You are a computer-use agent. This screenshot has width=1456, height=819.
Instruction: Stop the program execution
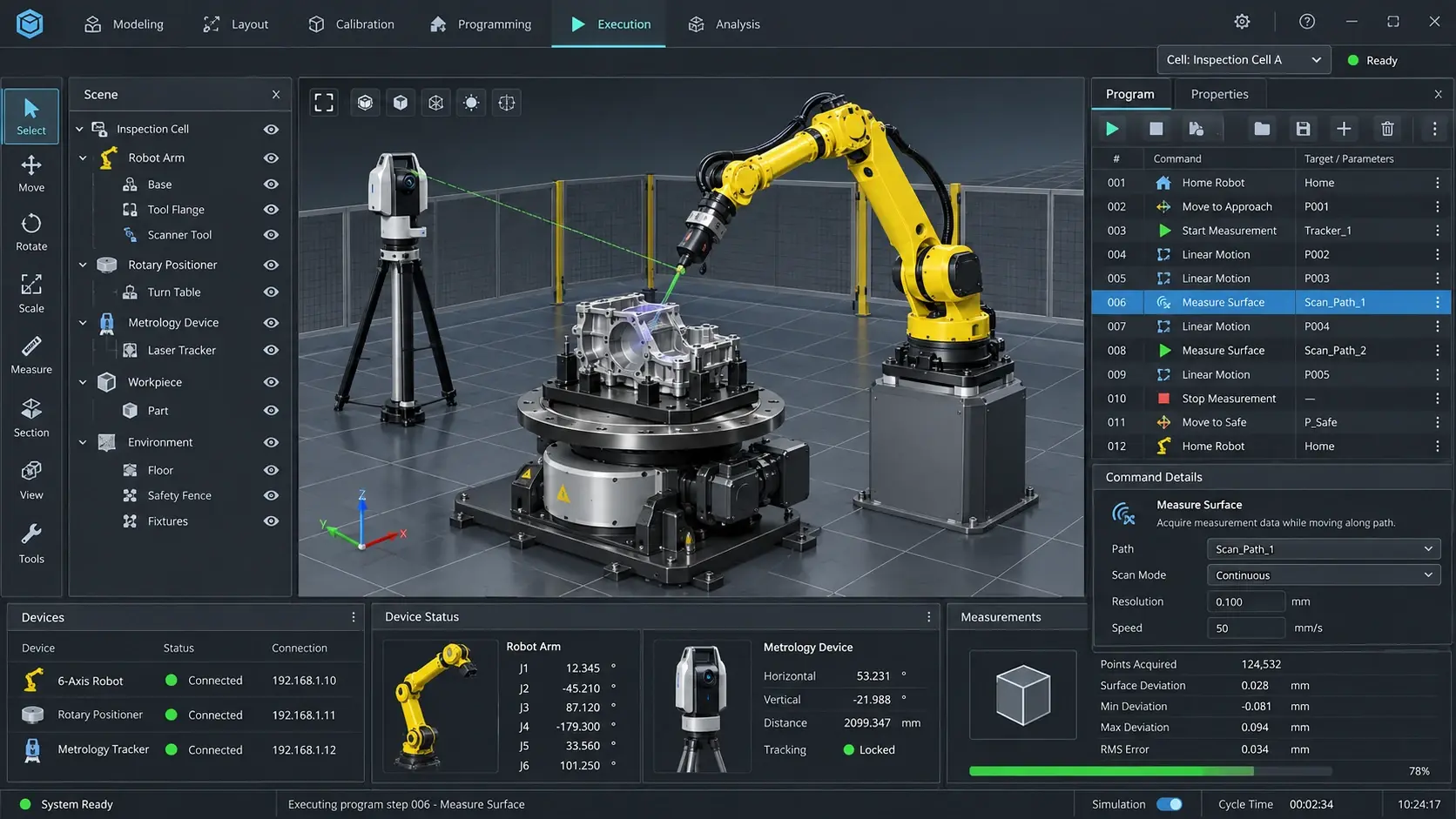(1156, 129)
